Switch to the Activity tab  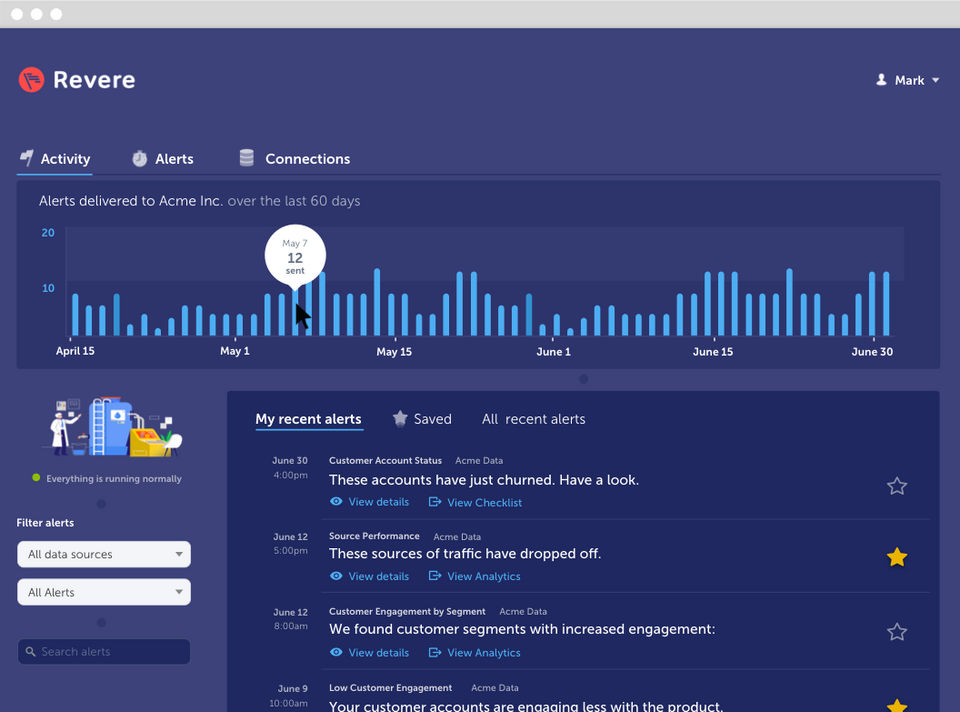pos(54,159)
